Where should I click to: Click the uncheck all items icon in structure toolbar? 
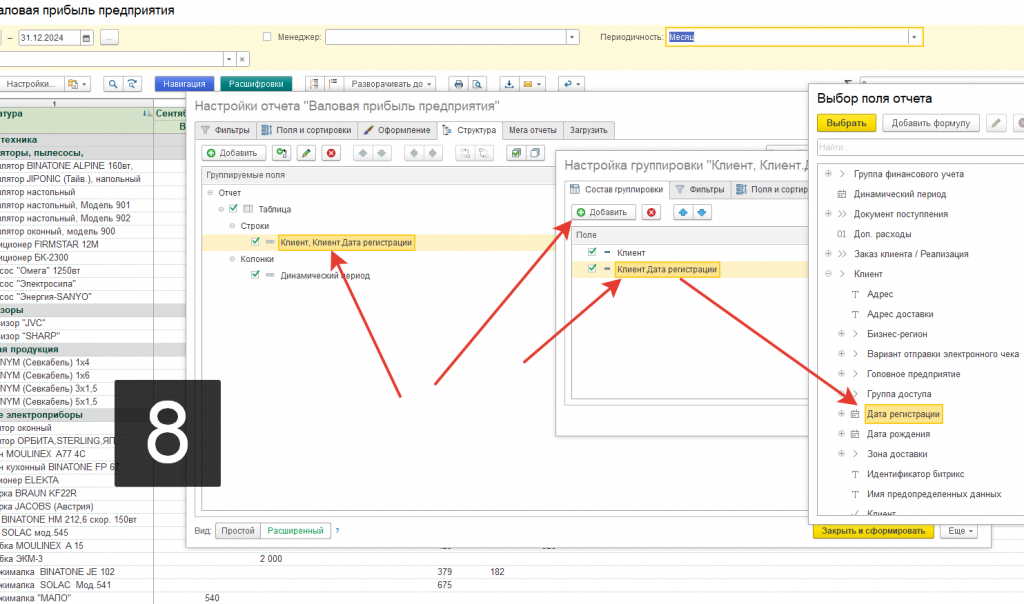pos(535,153)
